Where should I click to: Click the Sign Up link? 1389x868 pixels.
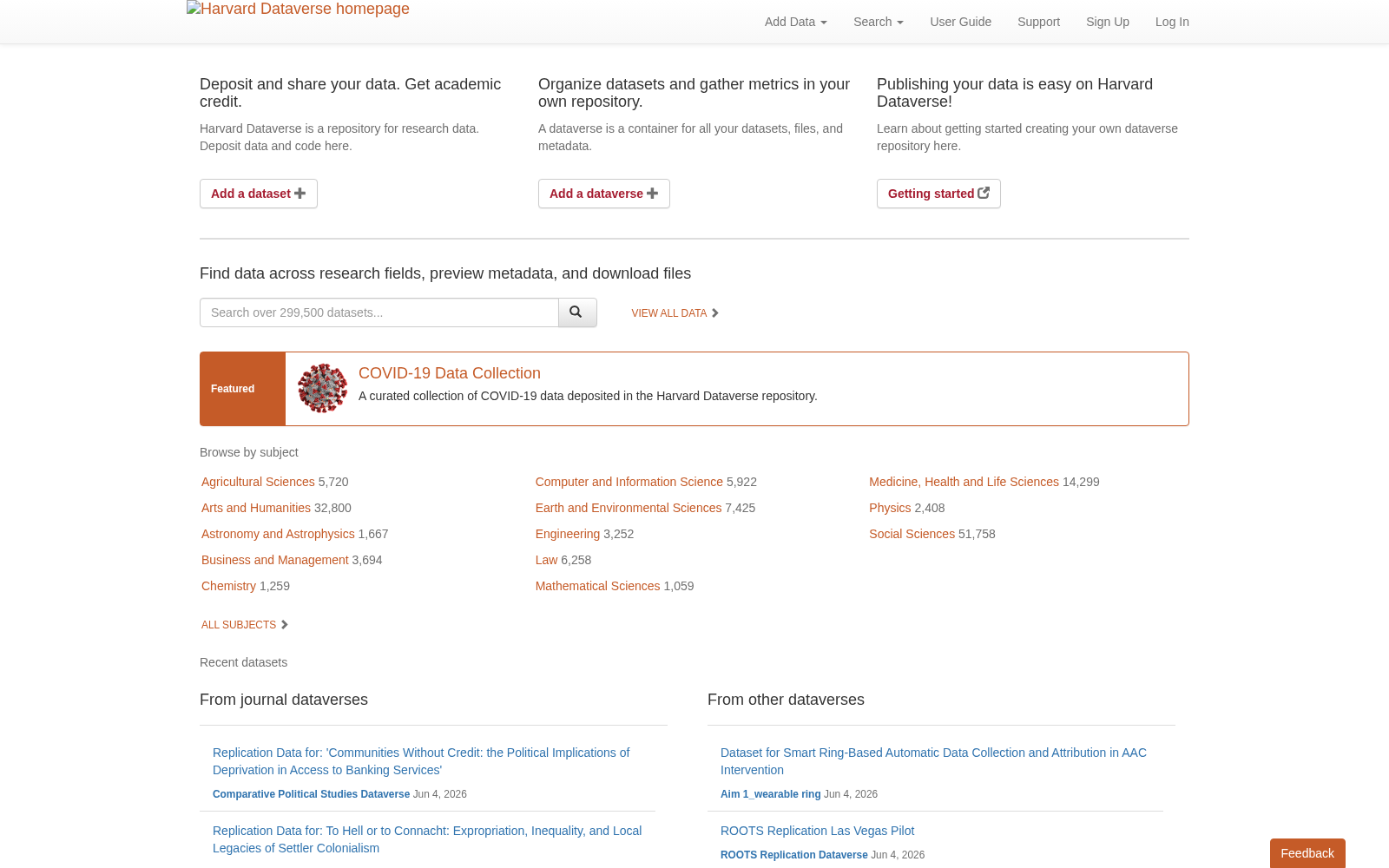(1108, 22)
